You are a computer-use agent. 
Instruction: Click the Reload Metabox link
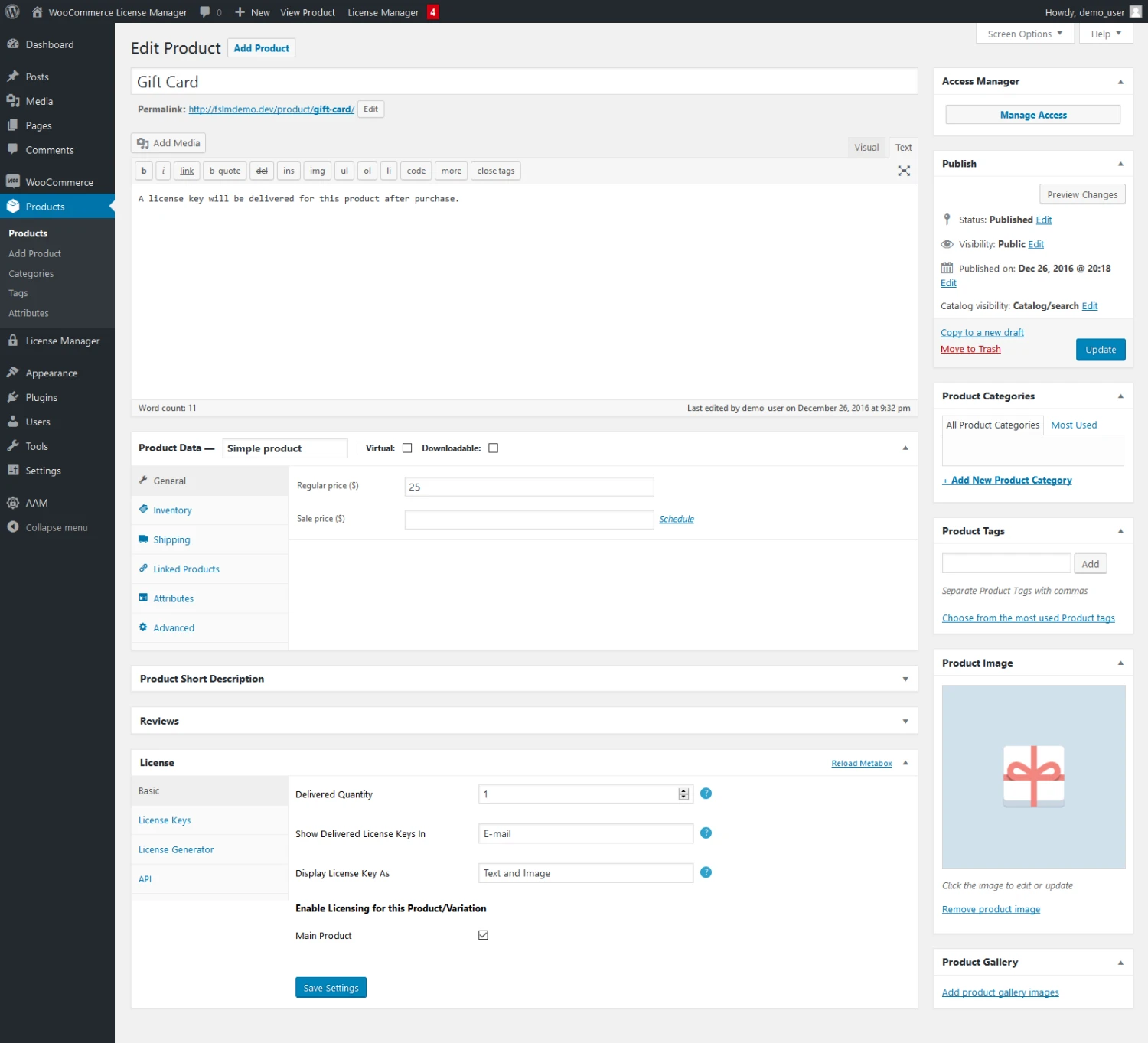[862, 764]
